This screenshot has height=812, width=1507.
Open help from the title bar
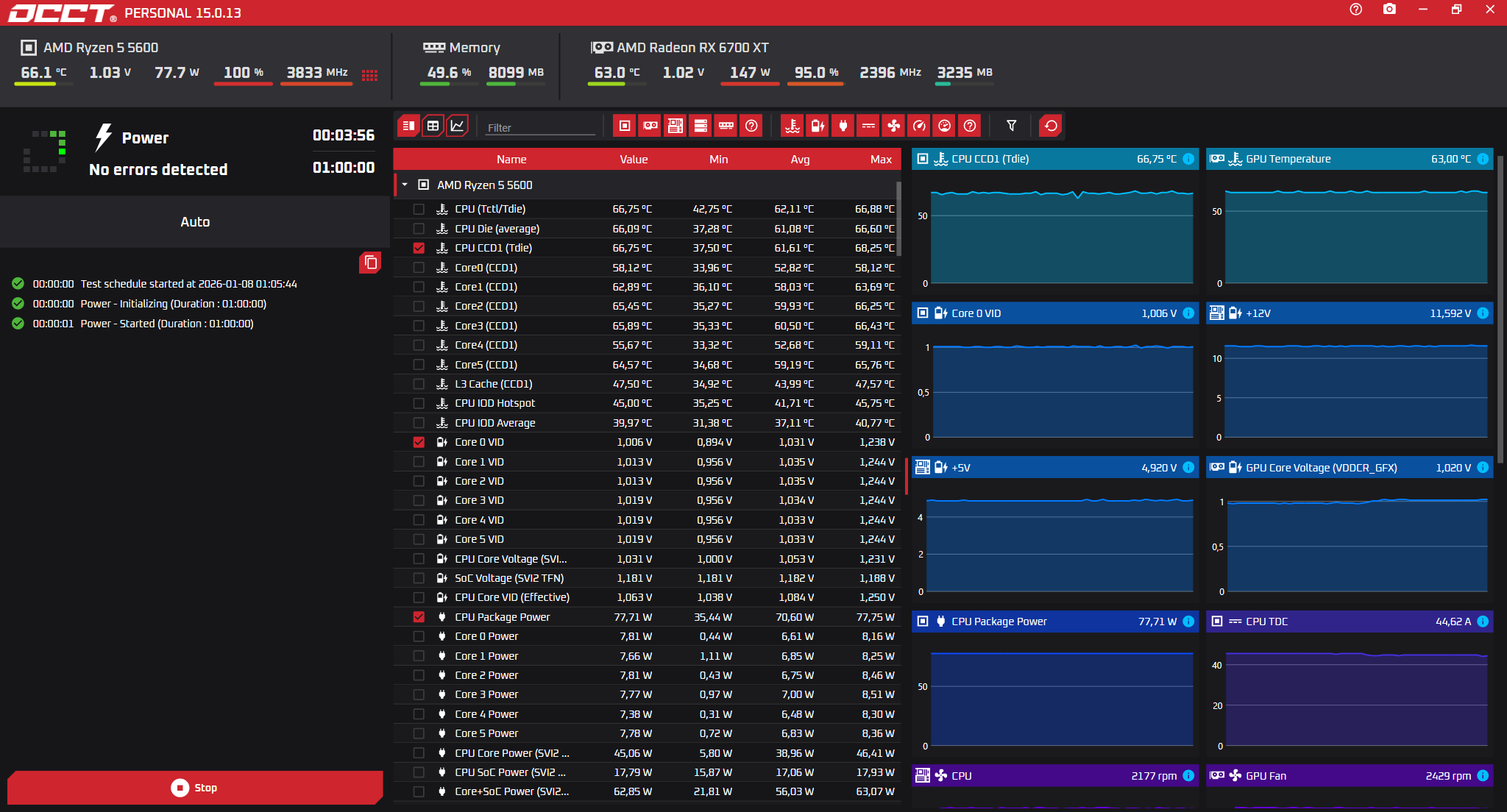1356,10
